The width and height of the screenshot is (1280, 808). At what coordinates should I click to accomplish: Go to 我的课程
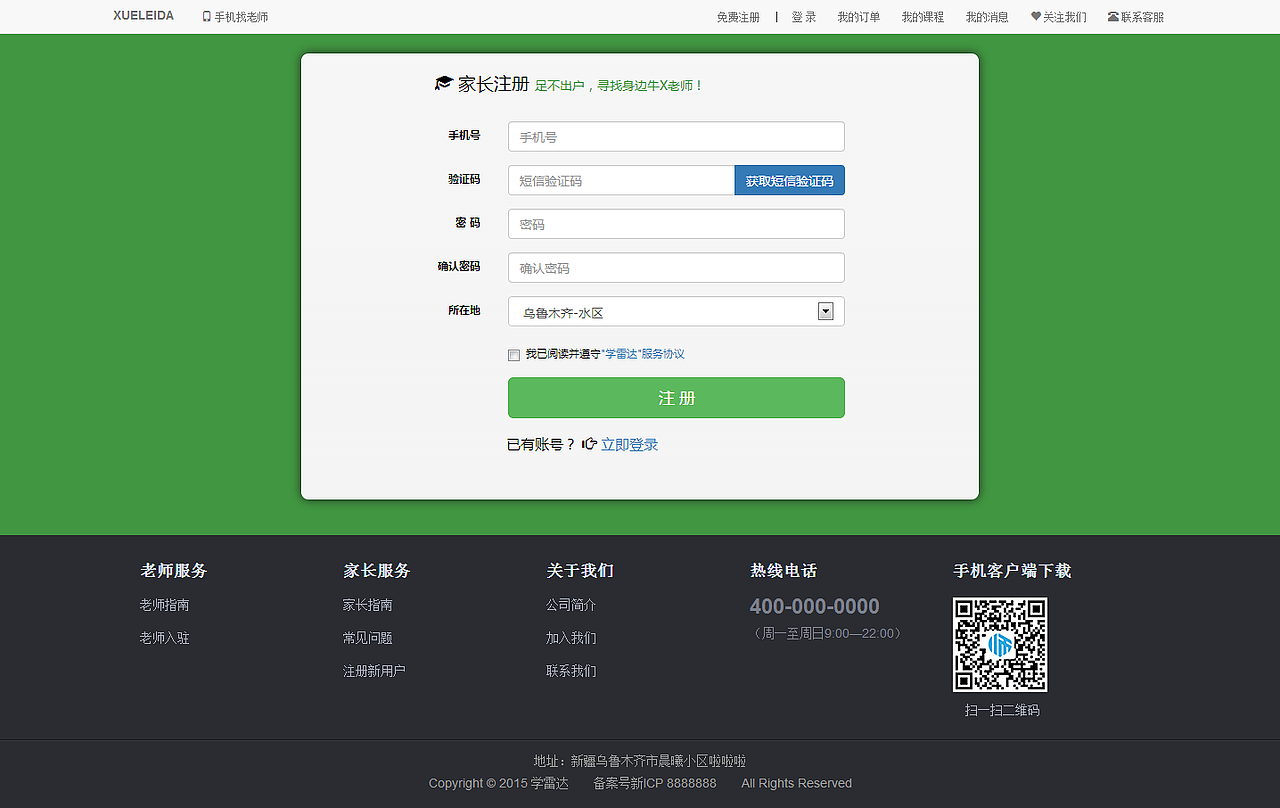[923, 17]
